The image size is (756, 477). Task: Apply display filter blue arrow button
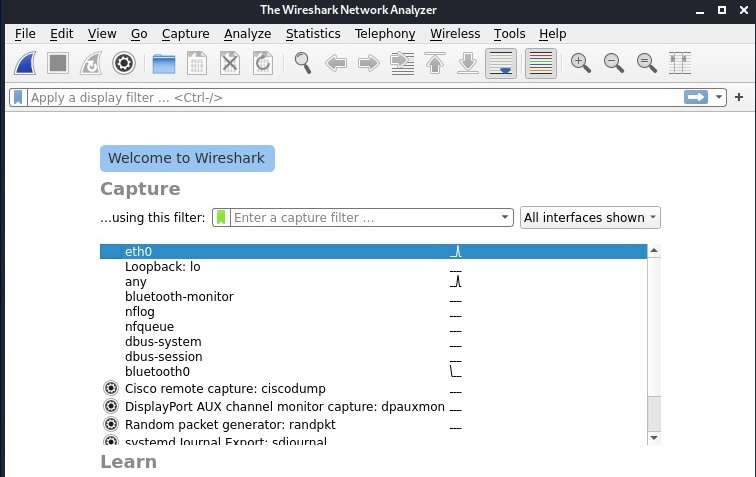point(696,97)
